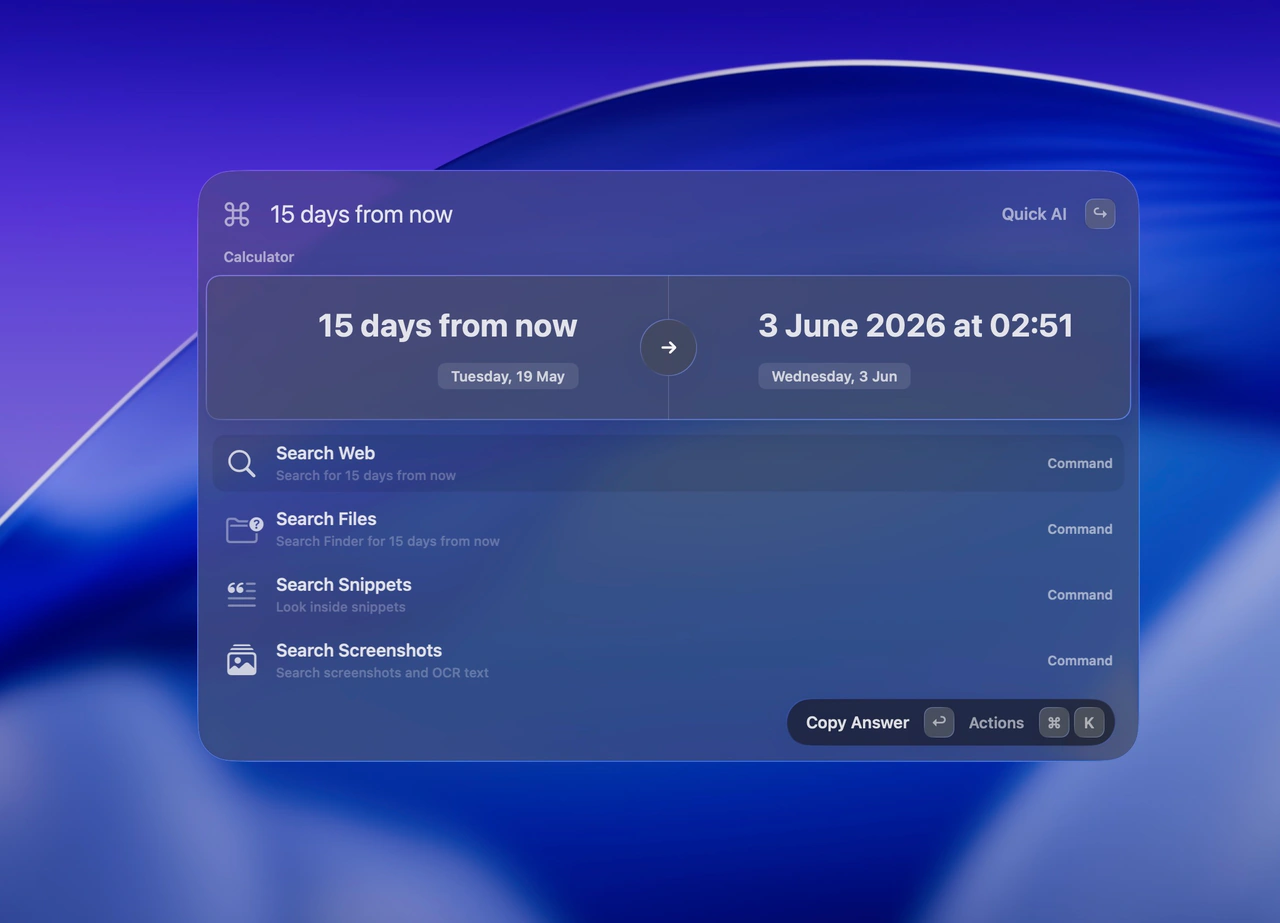The width and height of the screenshot is (1280, 923).
Task: Click the Return key icon beside Copy Answer
Action: pos(938,722)
